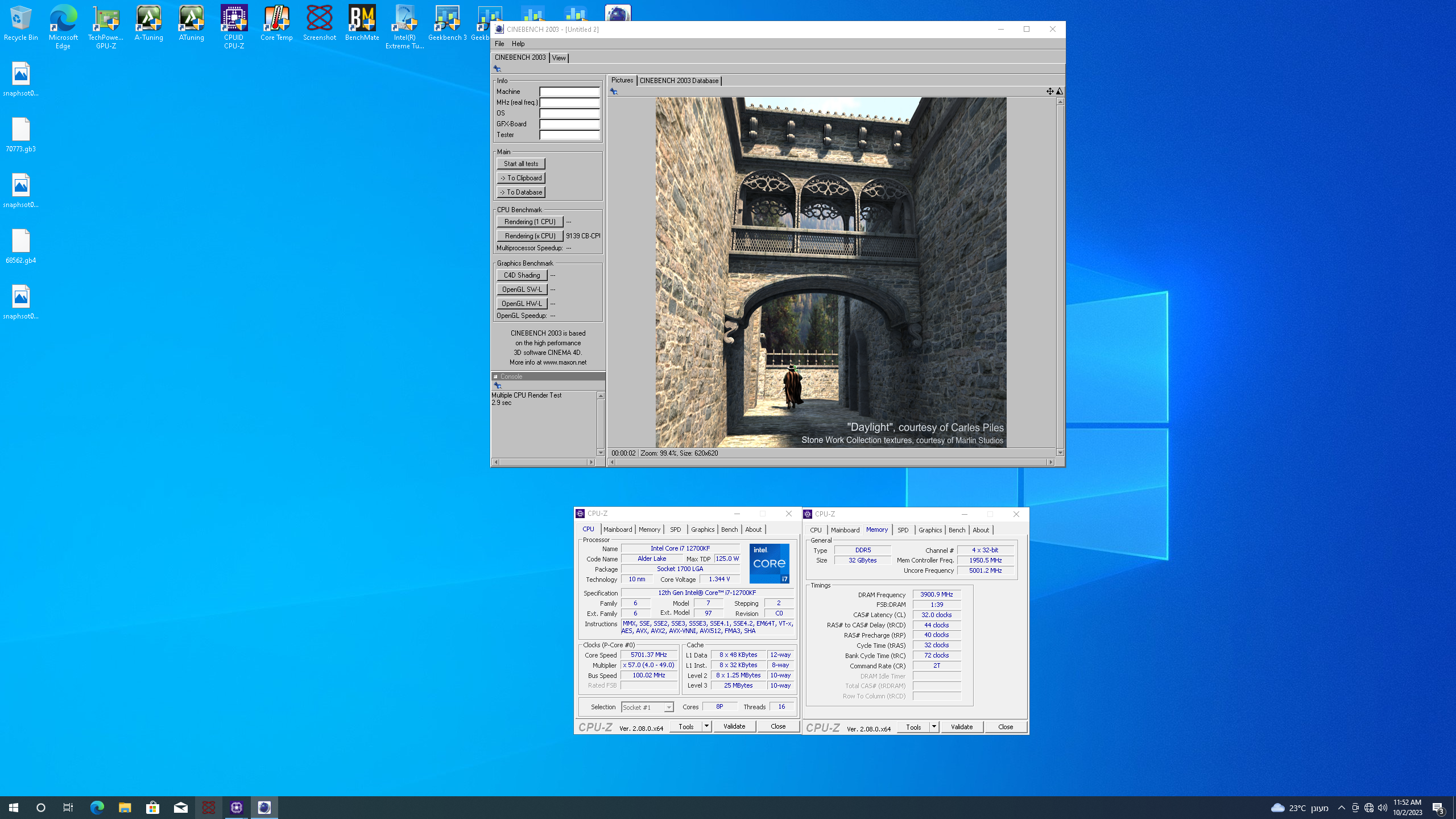The image size is (1456, 819).
Task: Click Validate in left CPU-Z window
Action: (734, 726)
